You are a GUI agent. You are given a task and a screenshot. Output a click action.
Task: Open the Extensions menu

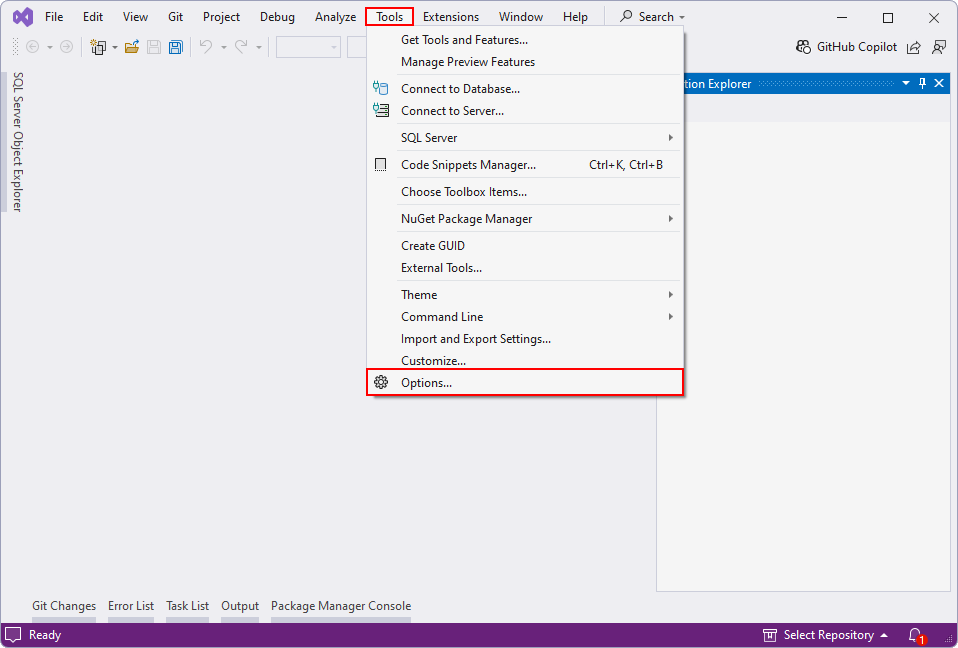tap(450, 16)
